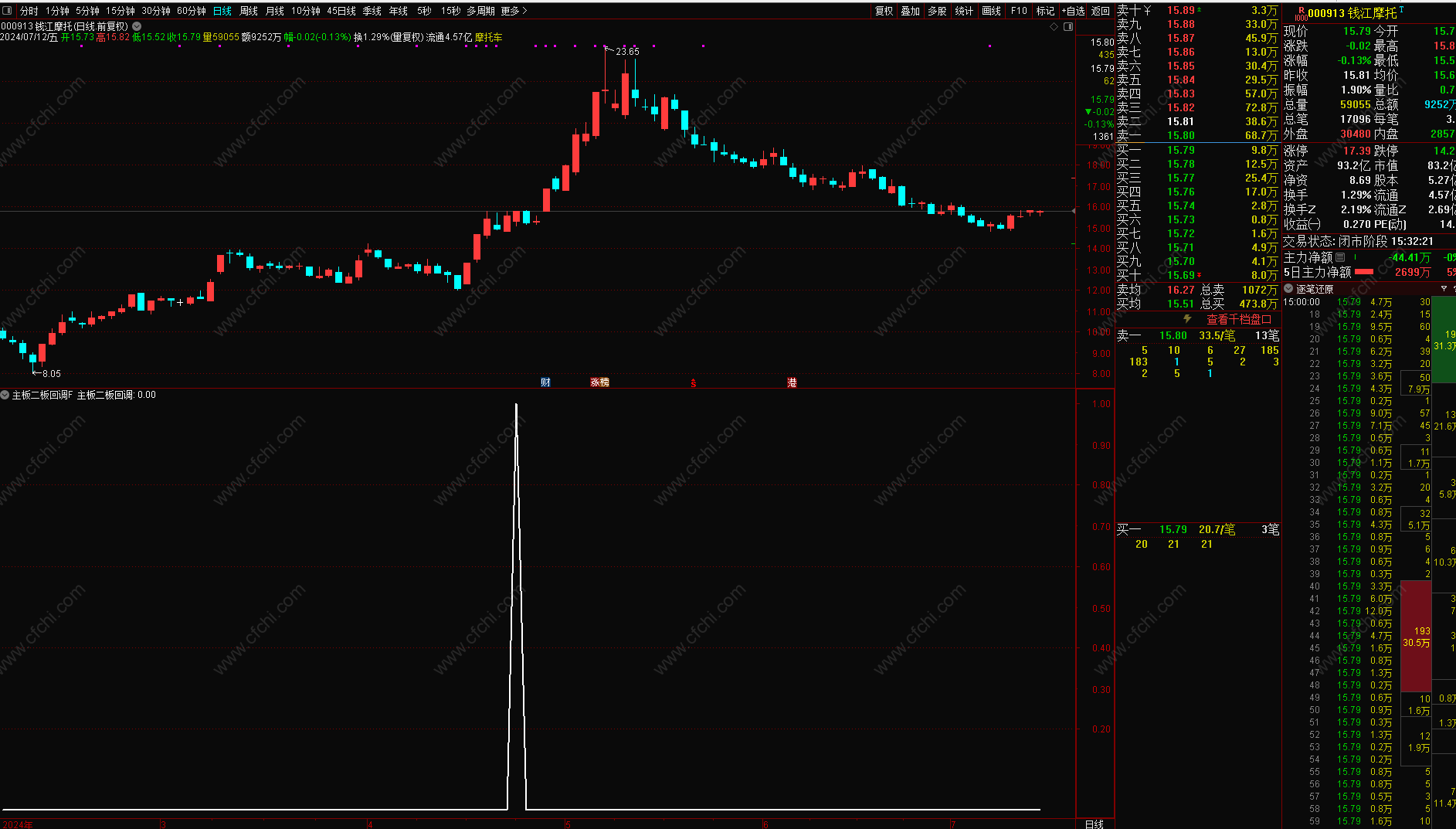This screenshot has width=1456, height=829.
Task: Click the 卖一 price 15.80 in order book
Action: pos(1181,135)
